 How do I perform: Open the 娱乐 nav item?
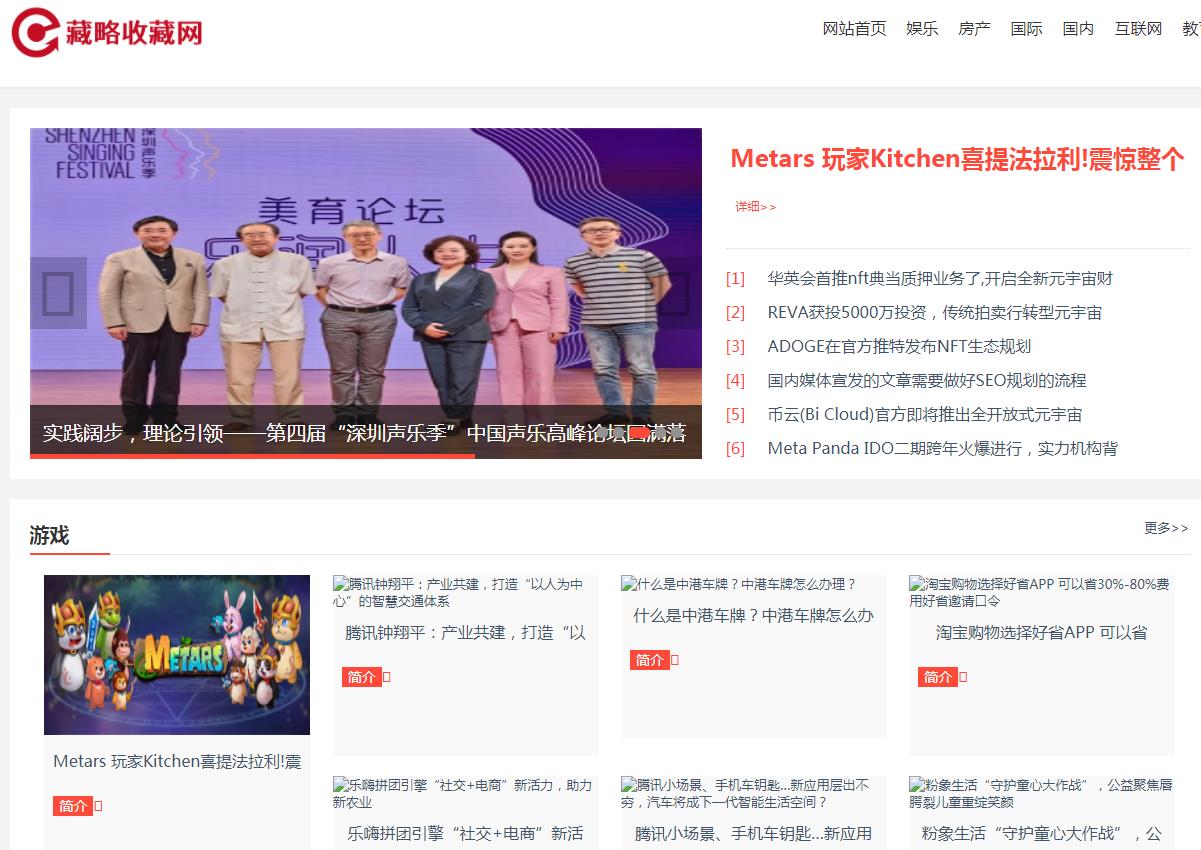[x=922, y=29]
